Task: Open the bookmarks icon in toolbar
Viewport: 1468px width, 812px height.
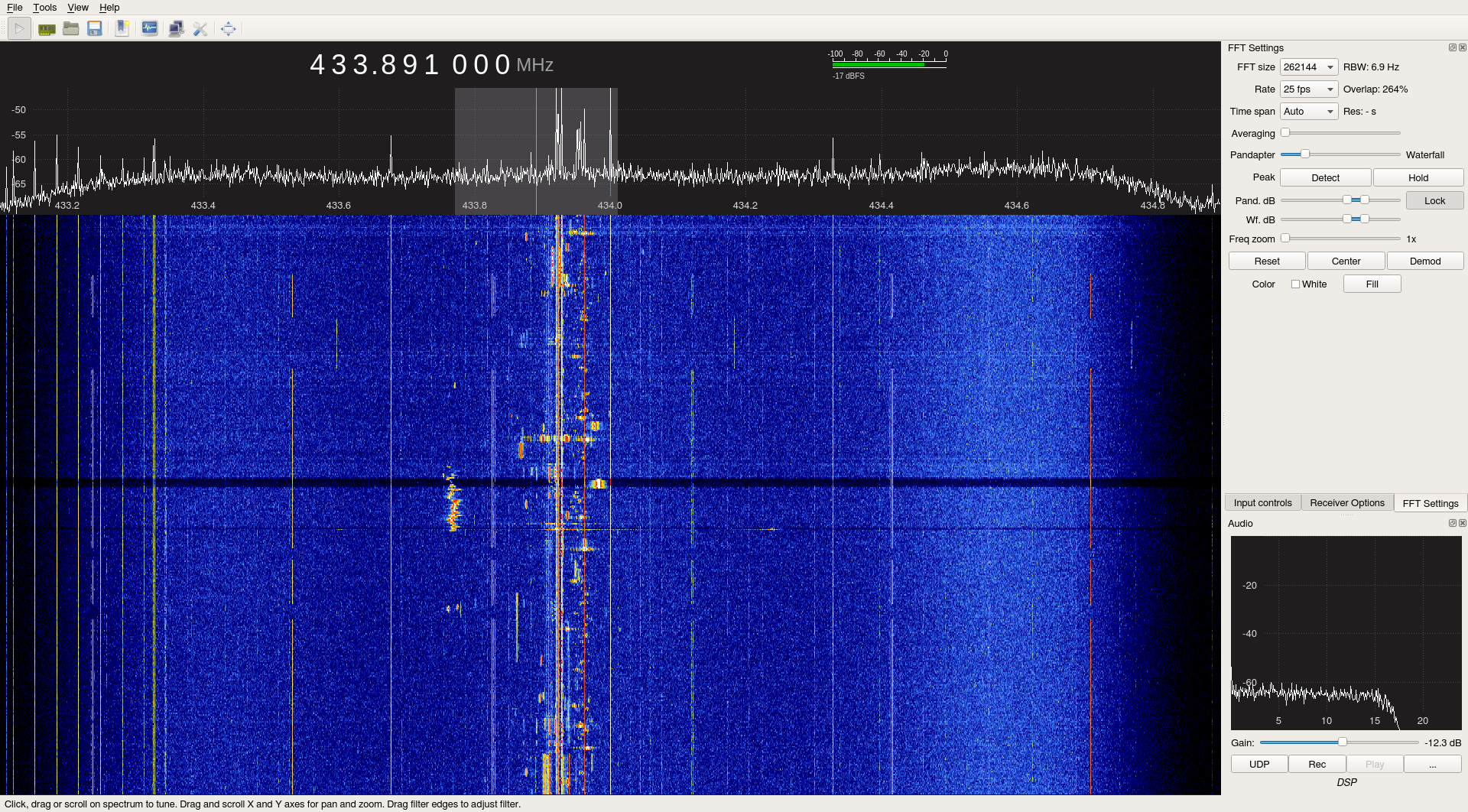Action: pyautogui.click(x=122, y=29)
